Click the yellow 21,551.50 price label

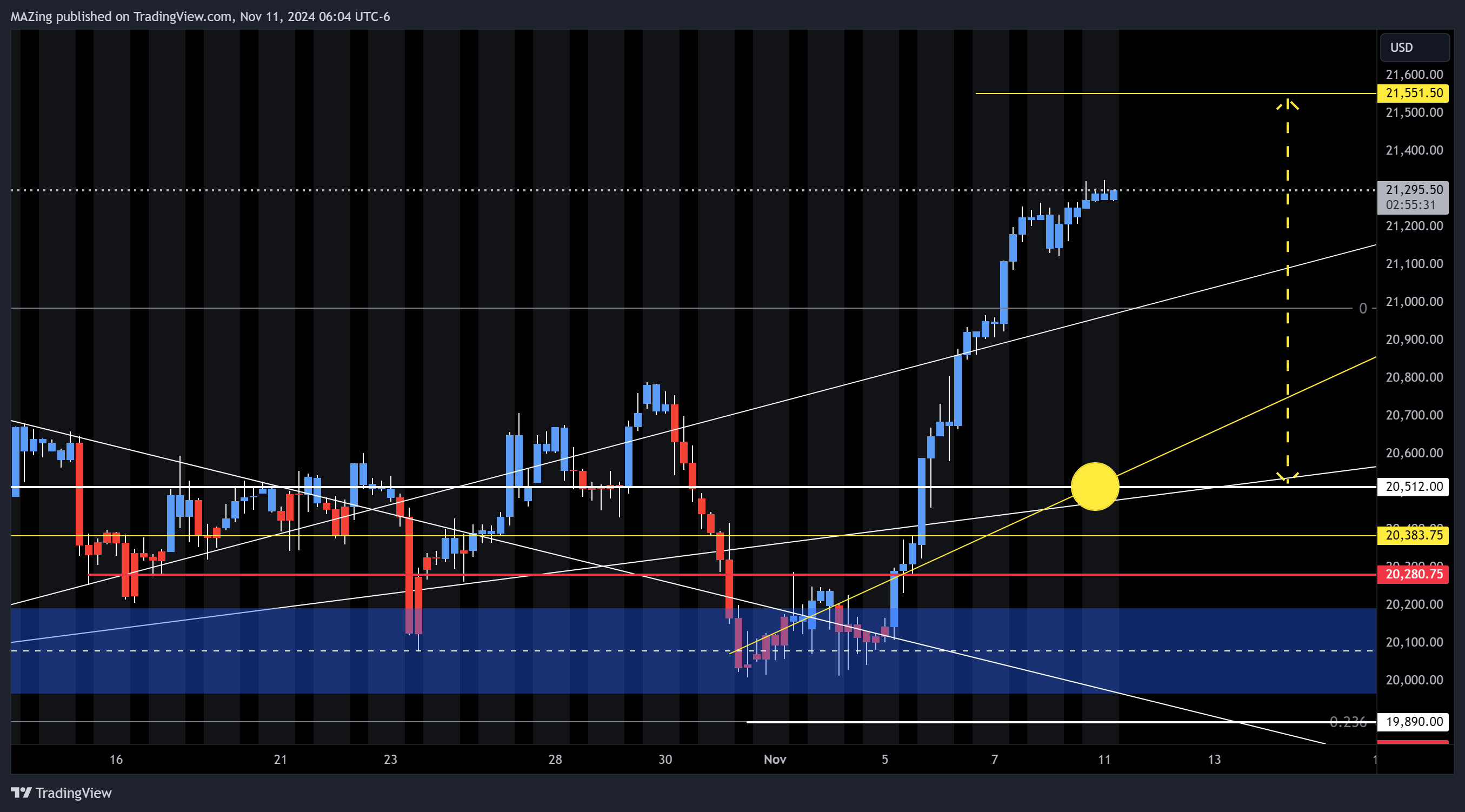pyautogui.click(x=1413, y=93)
